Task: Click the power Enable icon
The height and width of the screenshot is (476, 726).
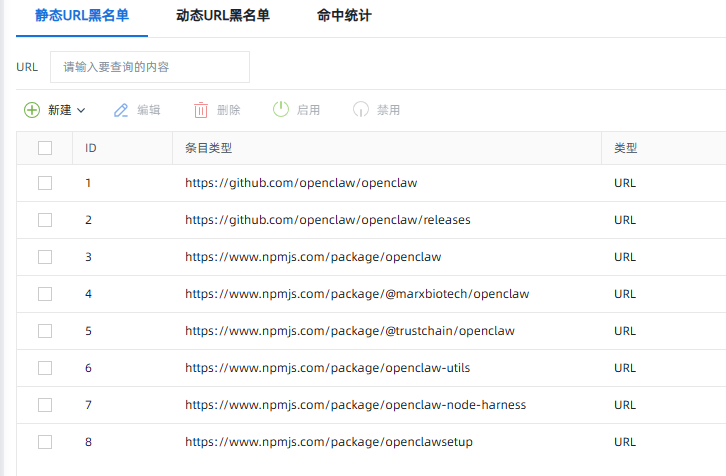Action: coord(281,110)
